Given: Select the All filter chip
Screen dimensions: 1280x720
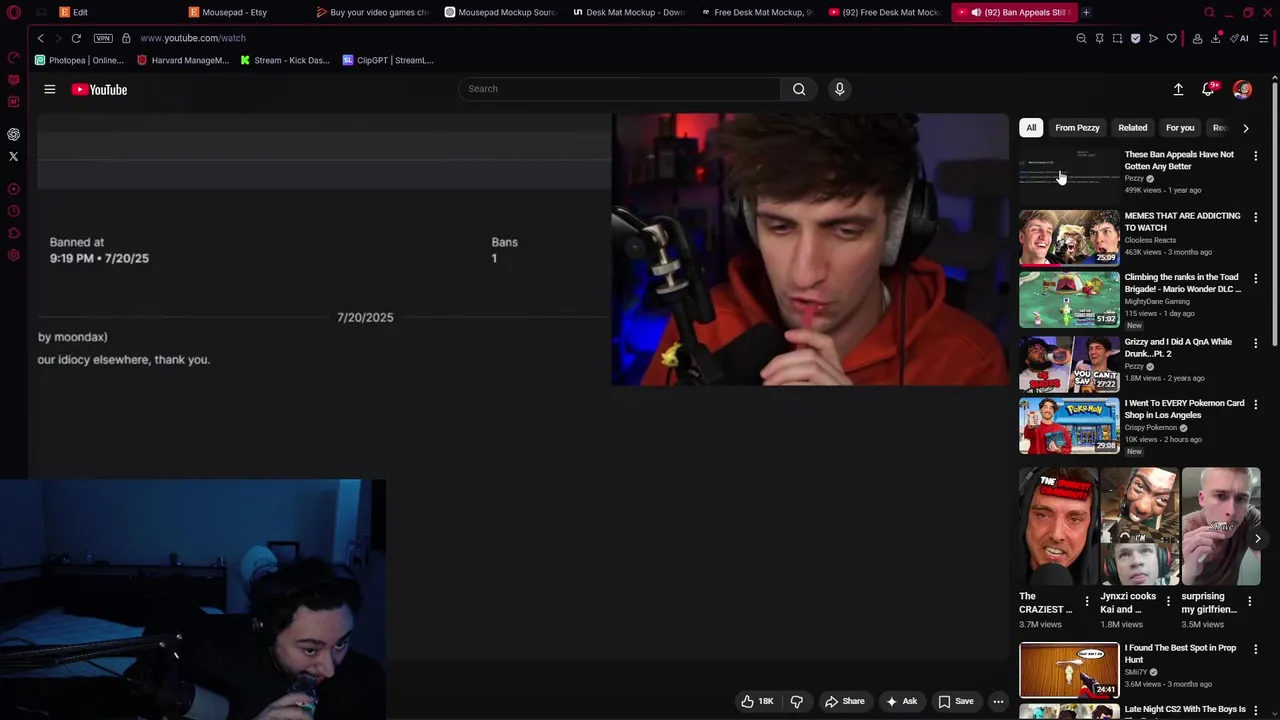Looking at the screenshot, I should [x=1031, y=128].
